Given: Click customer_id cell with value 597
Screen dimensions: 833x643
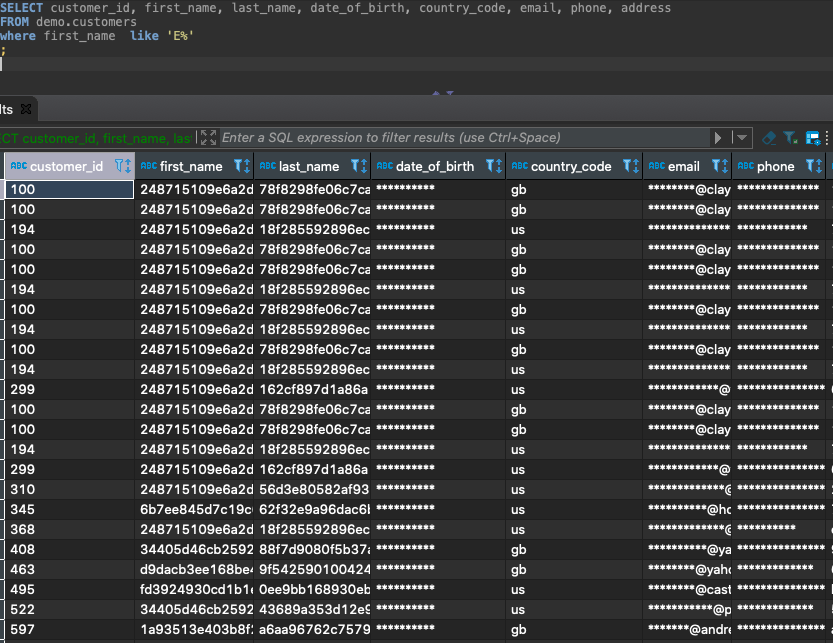Looking at the screenshot, I should (x=70, y=630).
